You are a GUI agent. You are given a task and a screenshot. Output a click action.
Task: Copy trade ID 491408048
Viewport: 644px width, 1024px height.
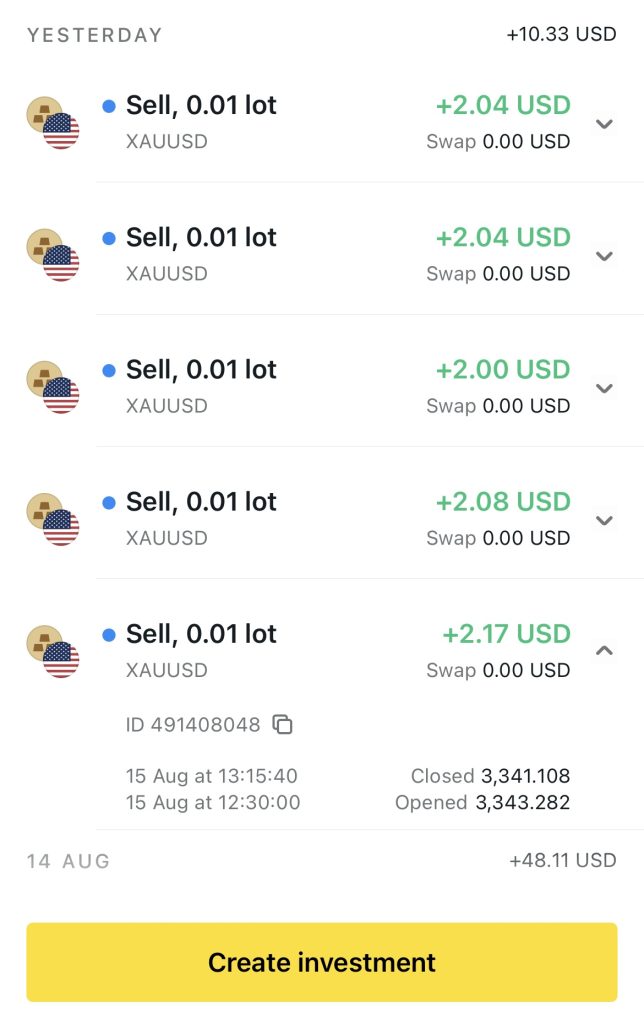(x=283, y=724)
